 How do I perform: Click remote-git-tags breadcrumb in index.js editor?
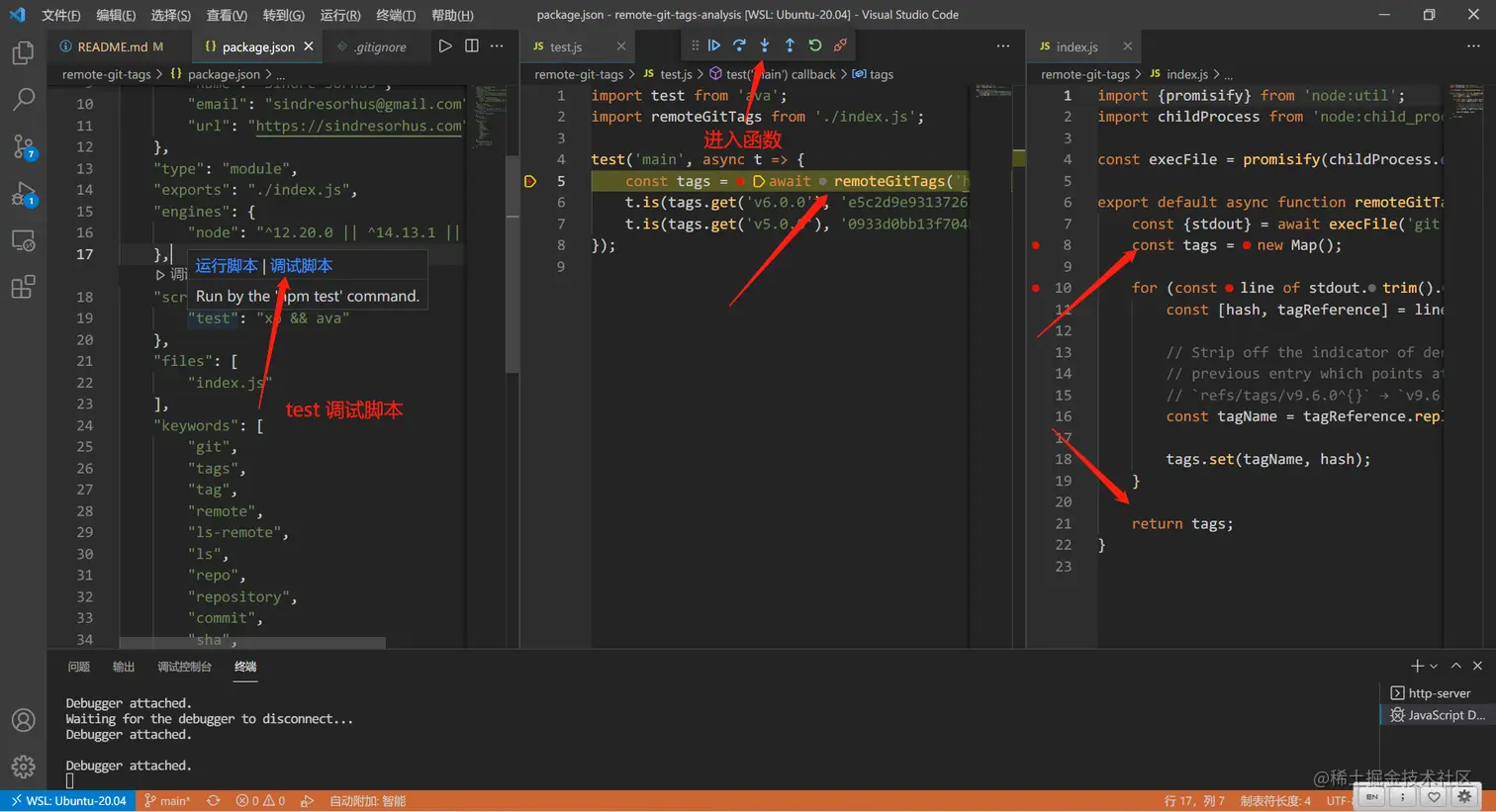click(x=1084, y=74)
